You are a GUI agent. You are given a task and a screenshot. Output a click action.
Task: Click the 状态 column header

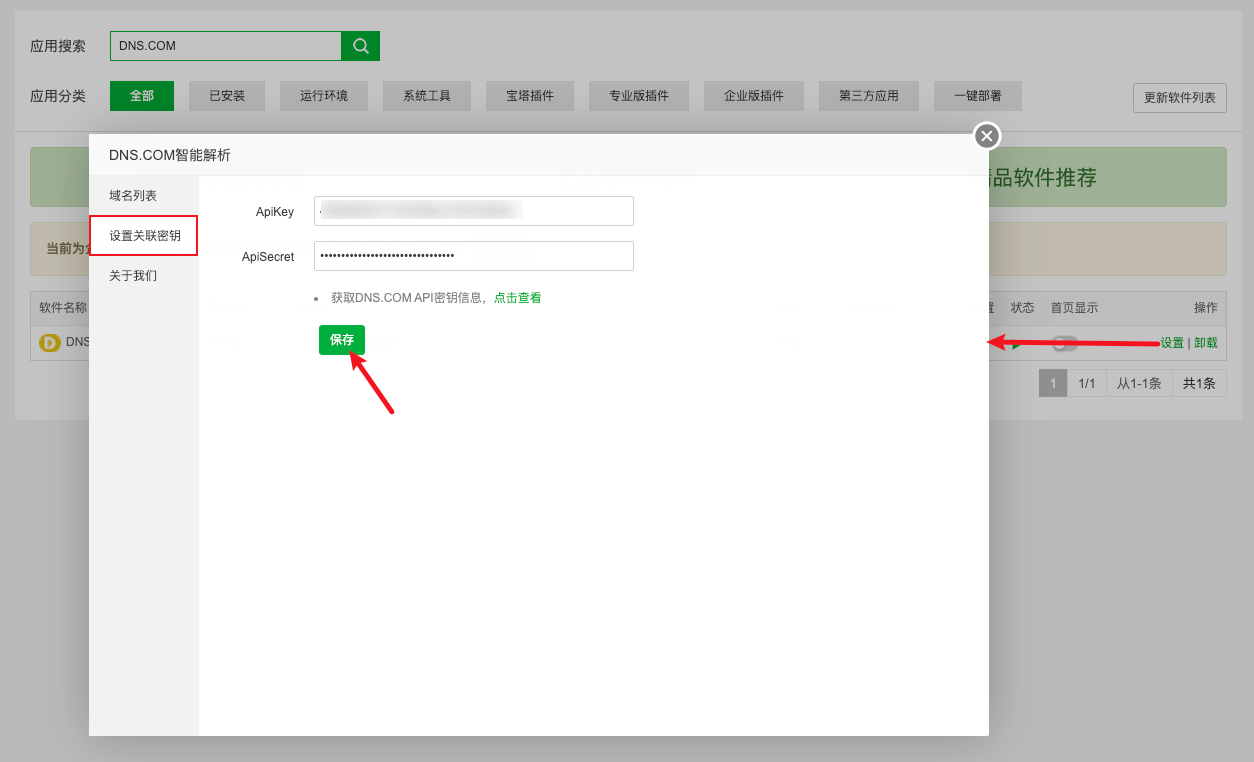(x=1022, y=308)
